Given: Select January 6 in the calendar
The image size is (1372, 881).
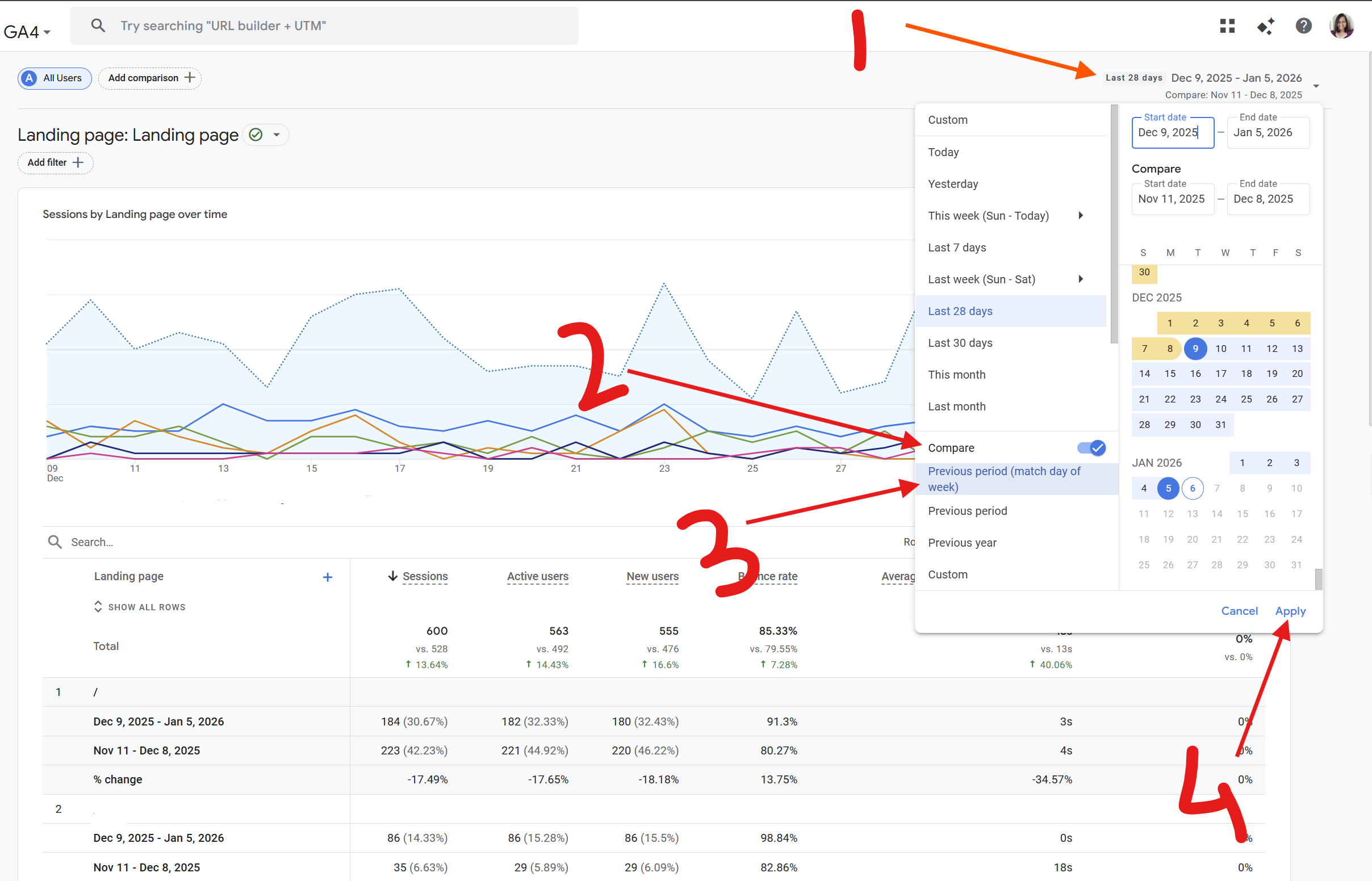Looking at the screenshot, I should click(x=1193, y=488).
